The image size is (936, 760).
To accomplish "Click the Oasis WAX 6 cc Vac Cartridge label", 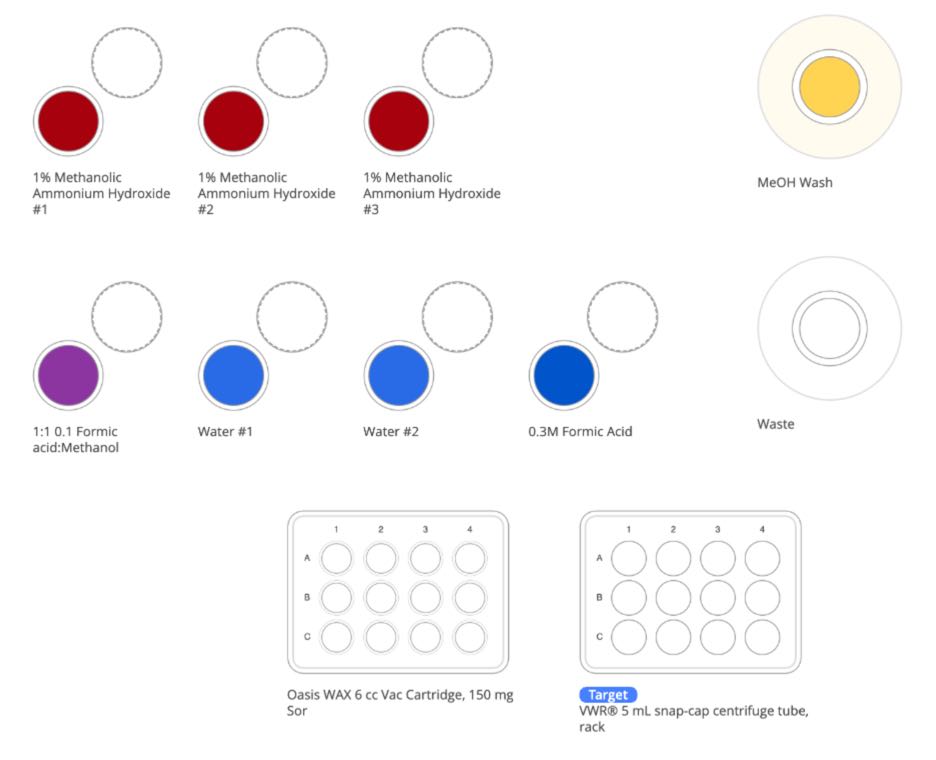I will [x=400, y=695].
